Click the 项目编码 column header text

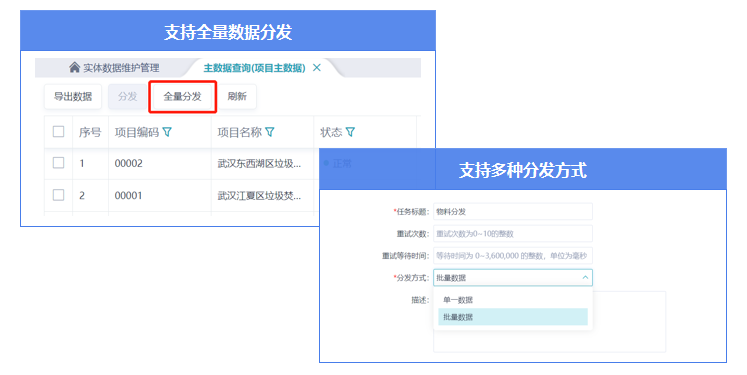(137, 132)
